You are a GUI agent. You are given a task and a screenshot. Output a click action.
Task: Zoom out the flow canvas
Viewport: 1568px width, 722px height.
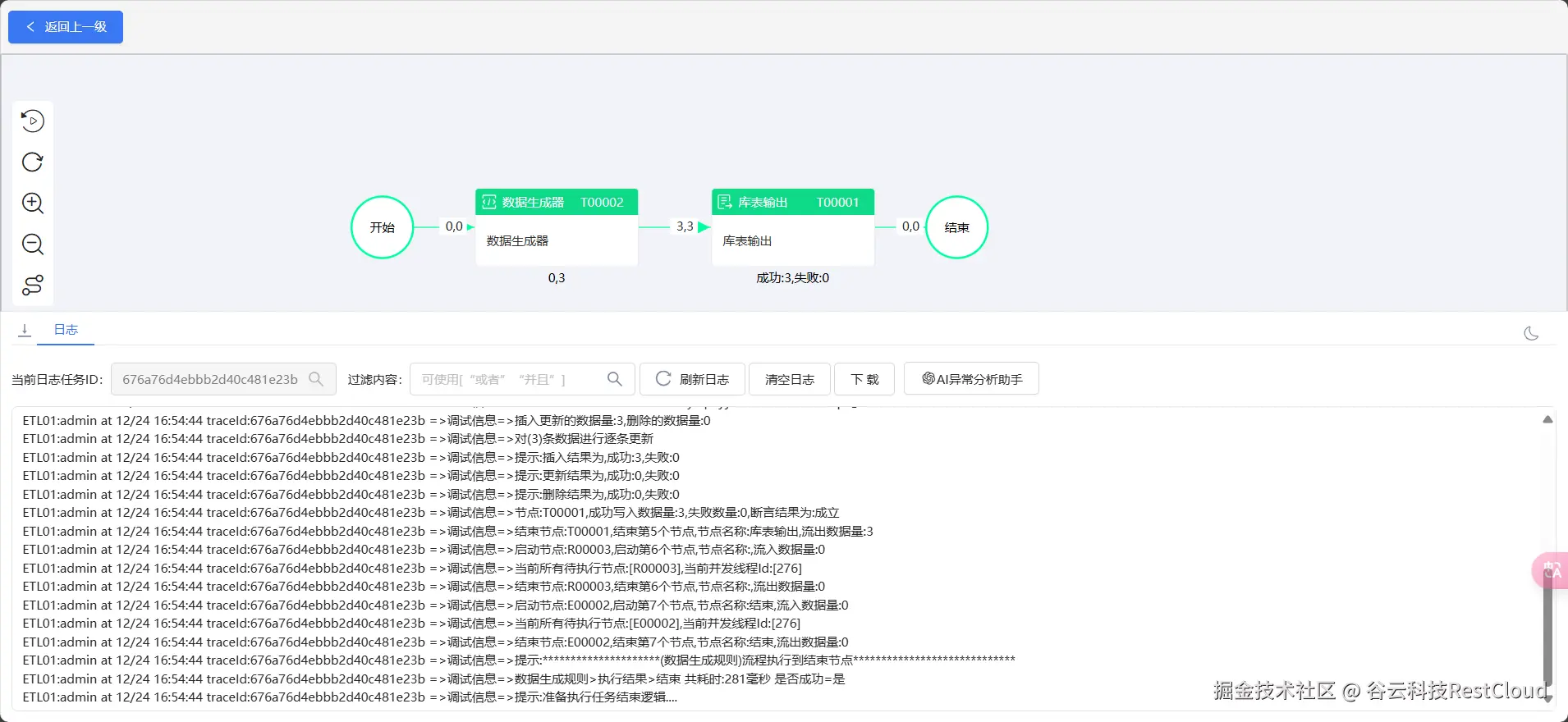(33, 244)
